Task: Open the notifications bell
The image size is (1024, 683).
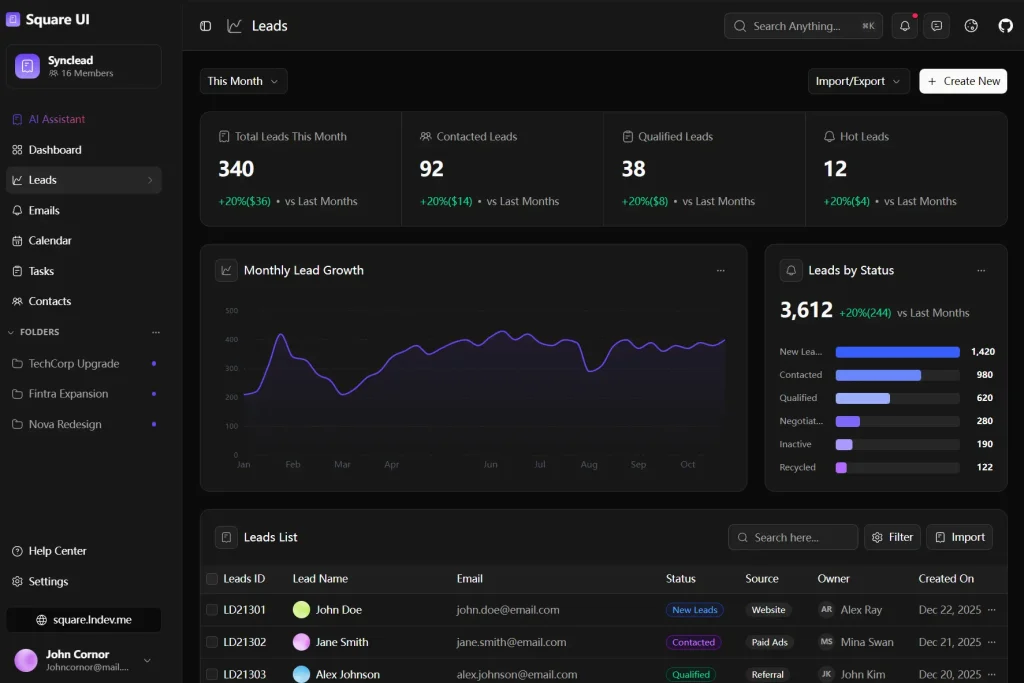Action: [x=904, y=25]
